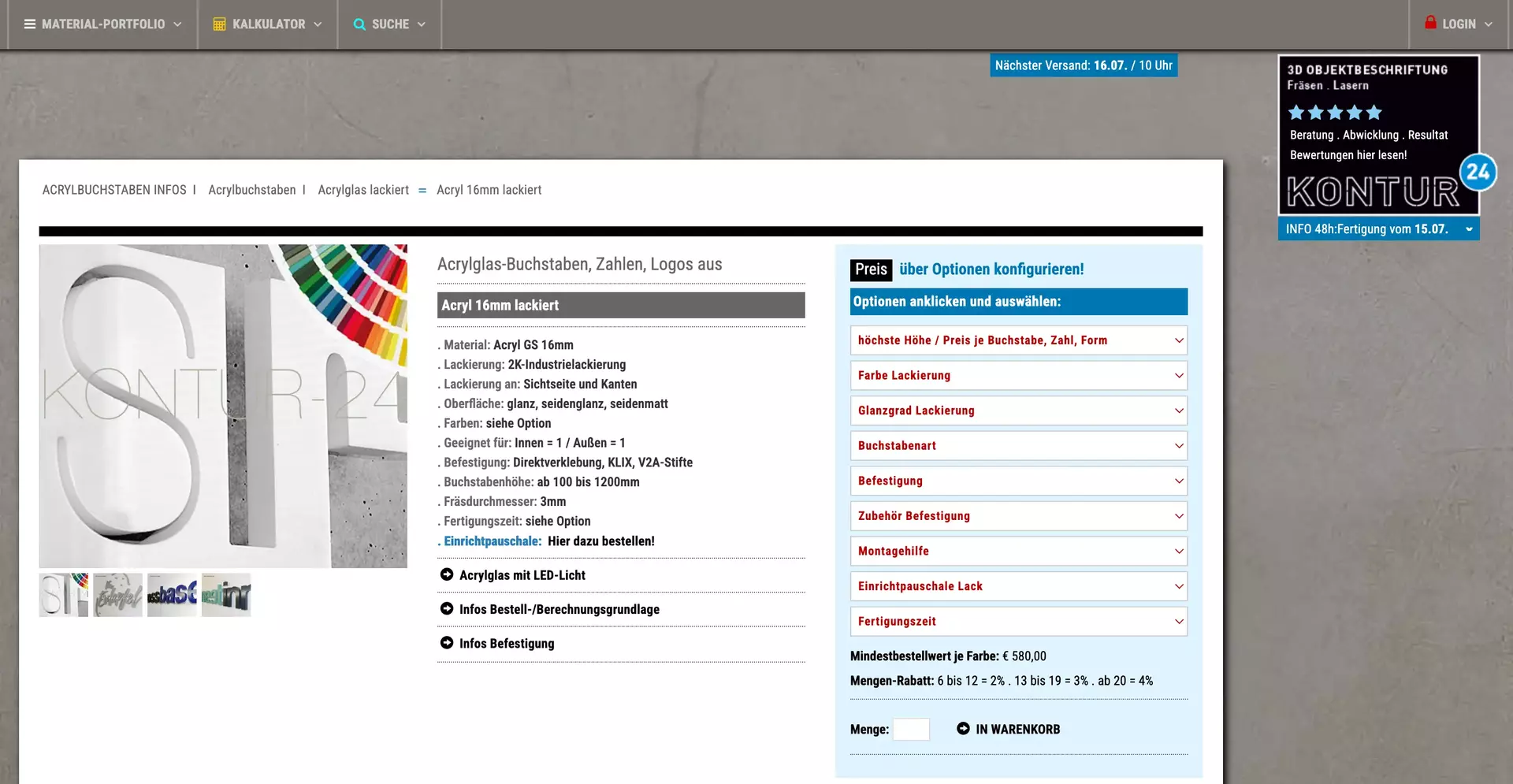Screen dimensions: 1513x784
Task: Click the magnifier search icon
Action: 359,24
